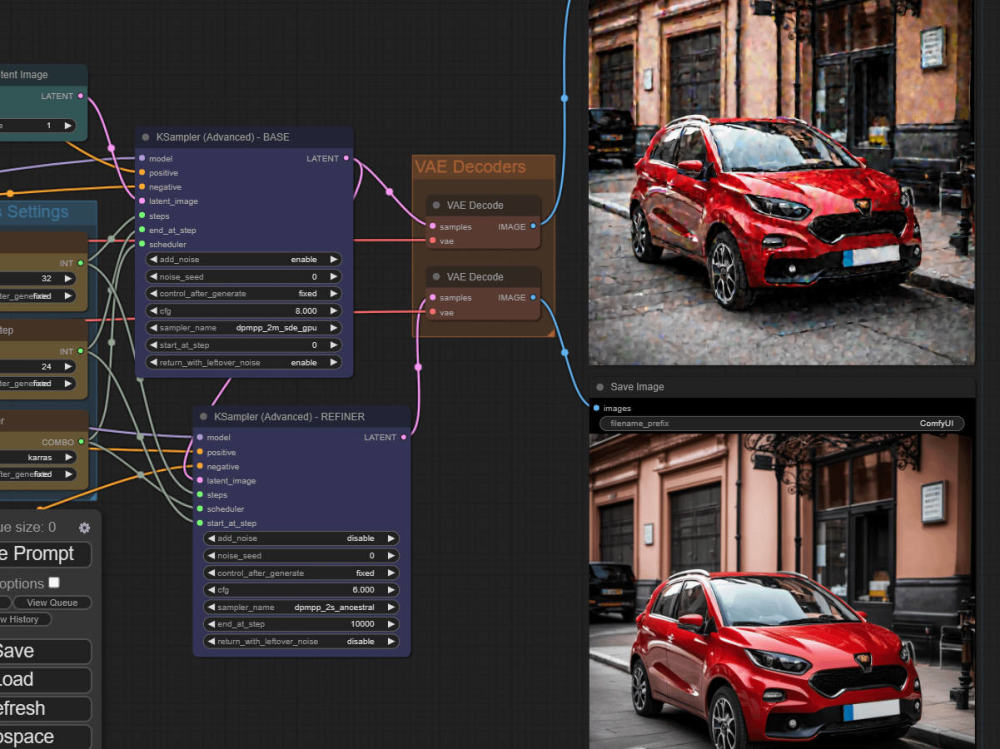Screen dimensions: 1000x749
Task: Click the IMAGE output port of upper VAE Decode
Action: (533, 226)
